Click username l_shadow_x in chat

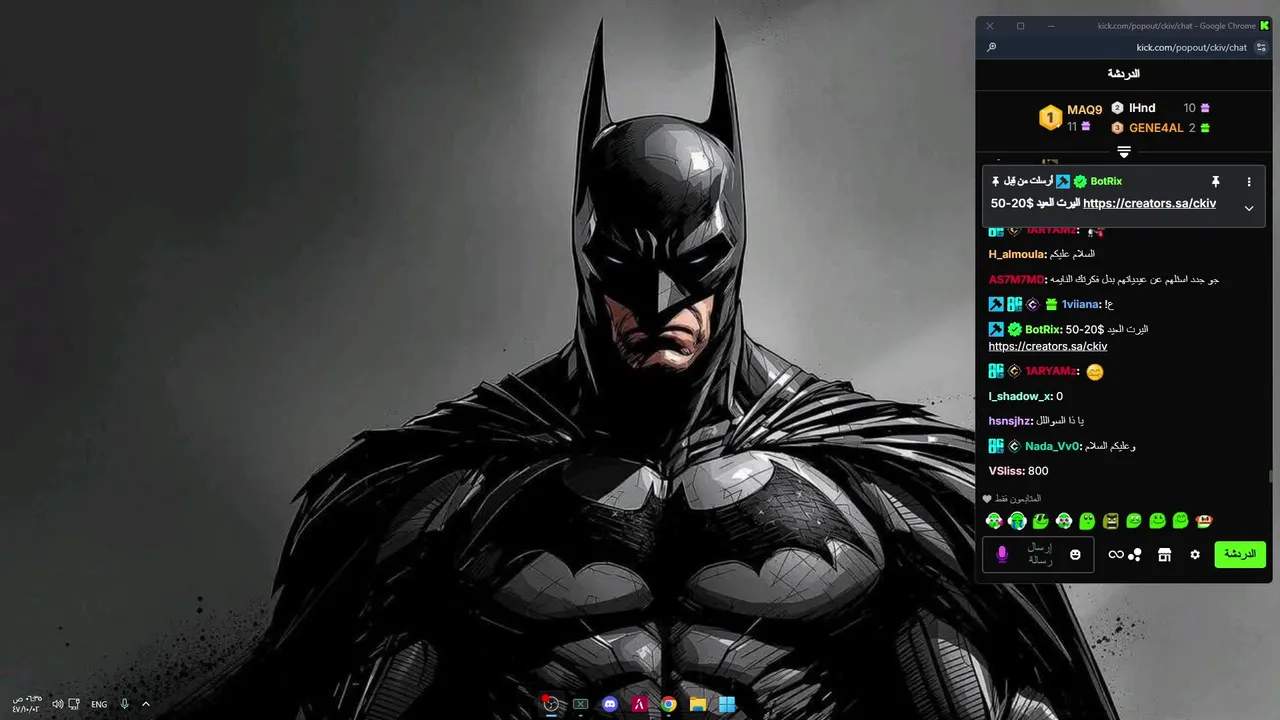click(1019, 396)
